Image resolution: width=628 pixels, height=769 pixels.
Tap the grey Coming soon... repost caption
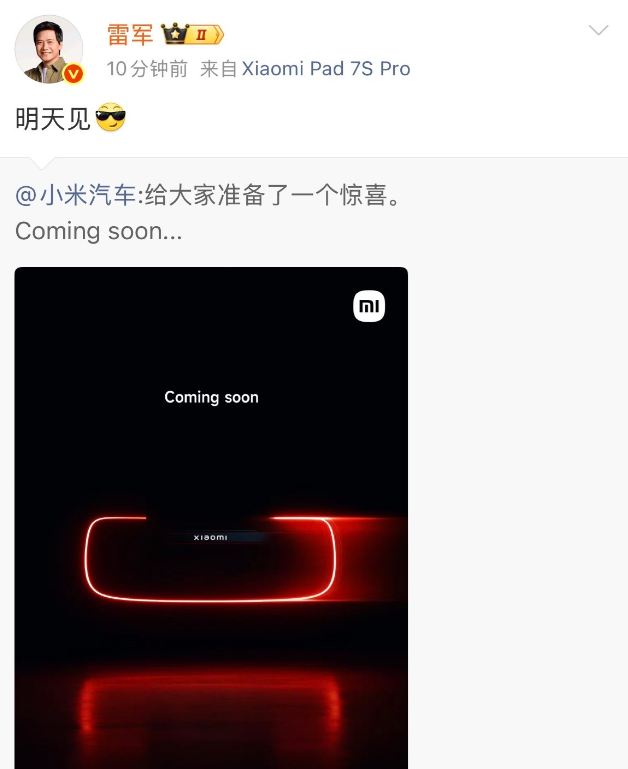click(x=99, y=231)
